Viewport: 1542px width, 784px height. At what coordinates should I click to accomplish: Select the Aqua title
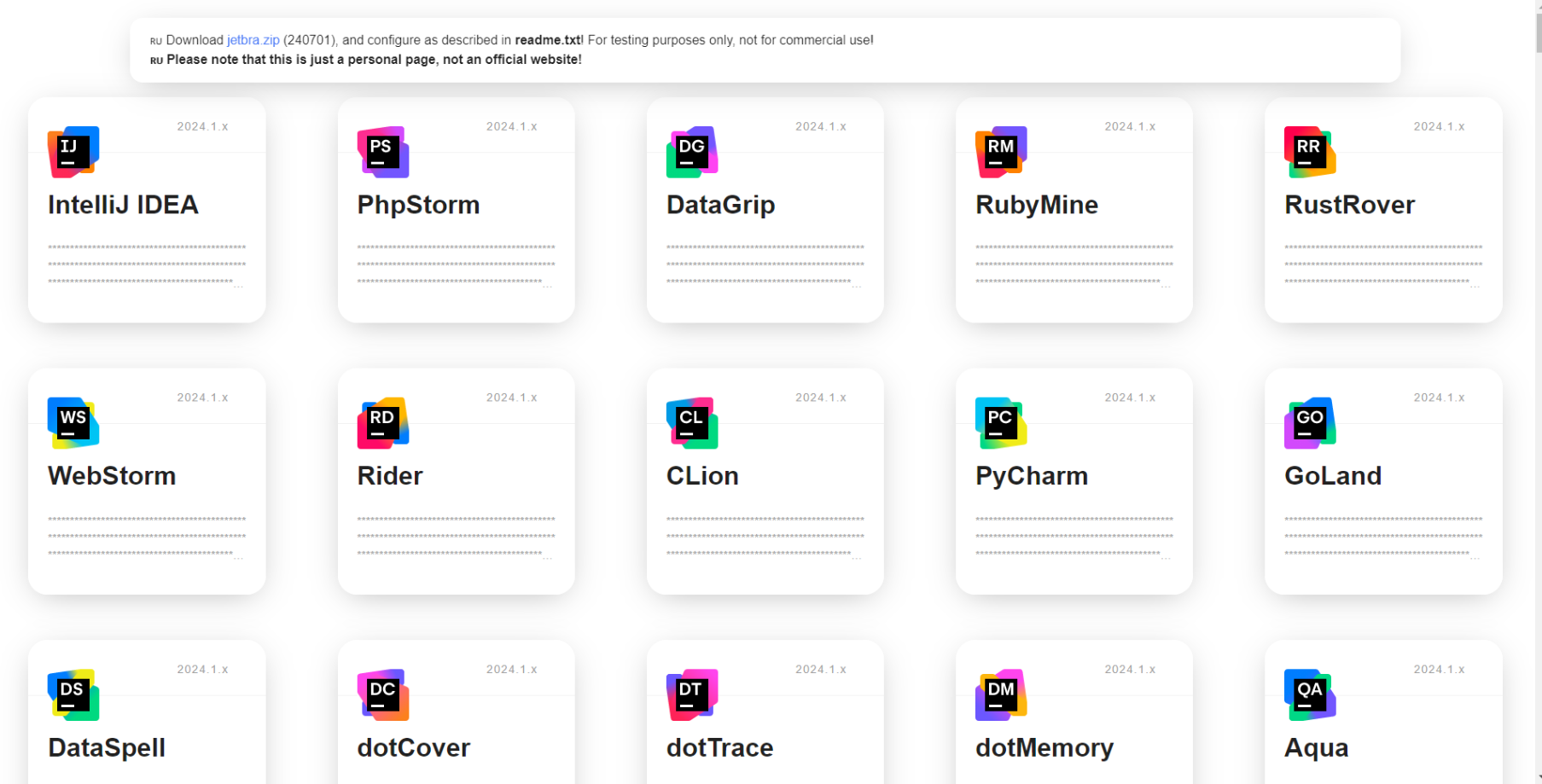(x=1316, y=748)
